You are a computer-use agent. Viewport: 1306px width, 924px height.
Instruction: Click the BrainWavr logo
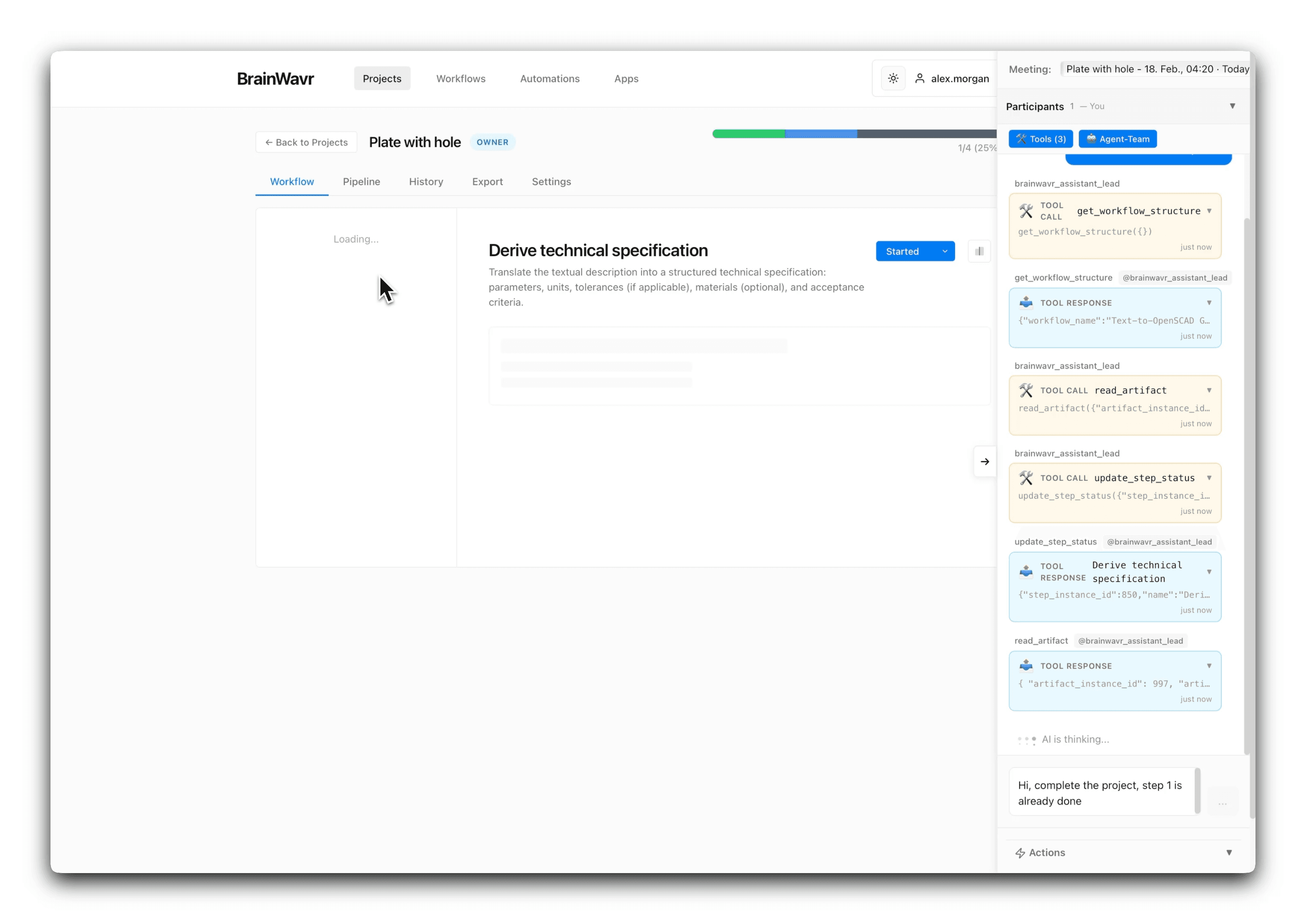pos(275,79)
